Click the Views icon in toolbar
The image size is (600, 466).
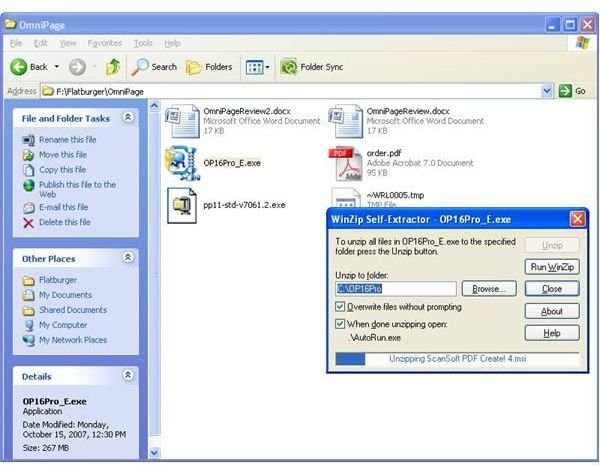pos(254,67)
